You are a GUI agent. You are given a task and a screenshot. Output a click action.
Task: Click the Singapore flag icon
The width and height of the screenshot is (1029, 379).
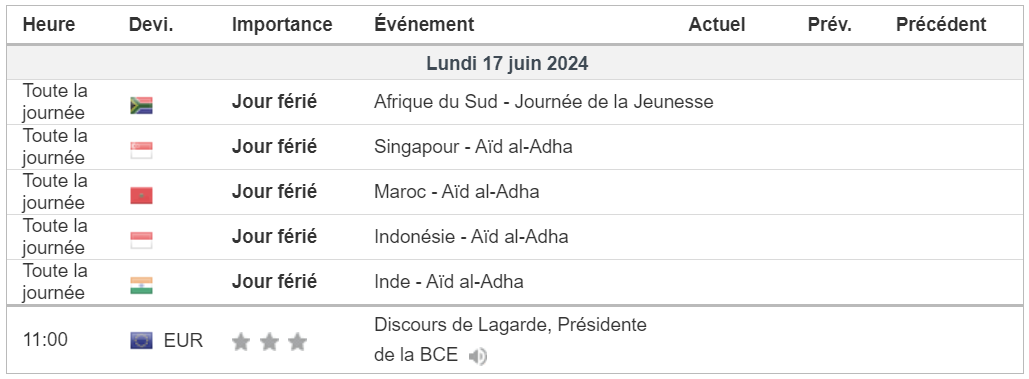(x=141, y=150)
